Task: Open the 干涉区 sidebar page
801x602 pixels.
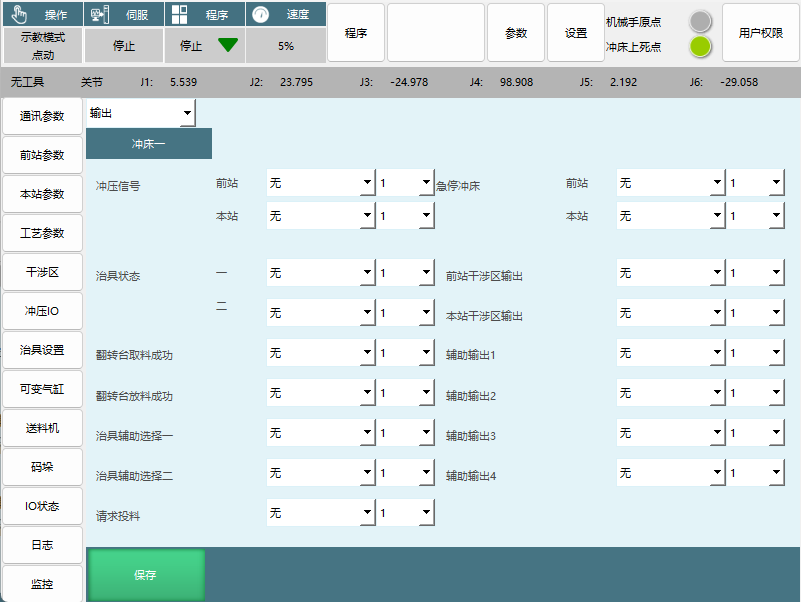Action: point(43,272)
